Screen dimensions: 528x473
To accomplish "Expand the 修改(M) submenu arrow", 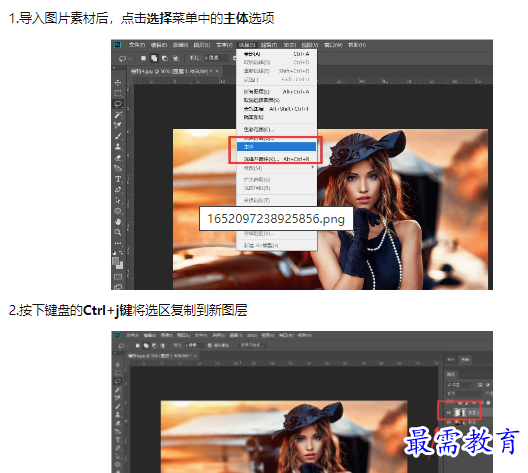I will (312, 167).
